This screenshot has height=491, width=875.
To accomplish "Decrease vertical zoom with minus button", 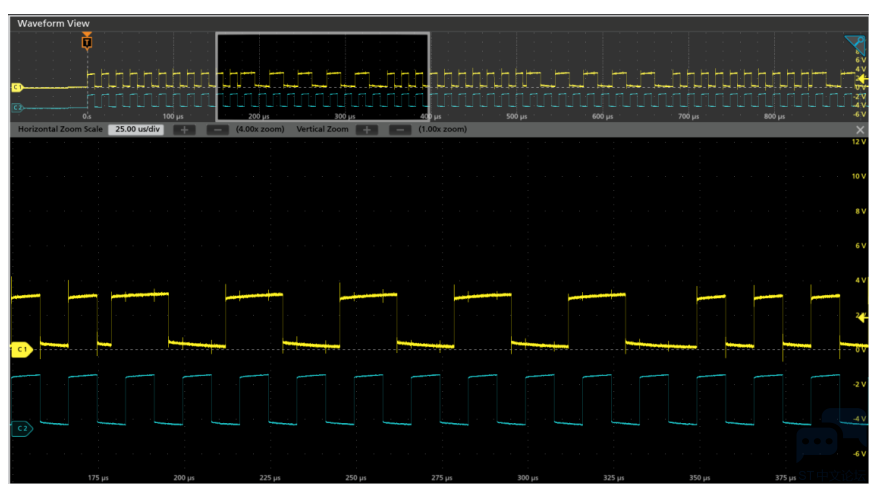I will pos(400,129).
